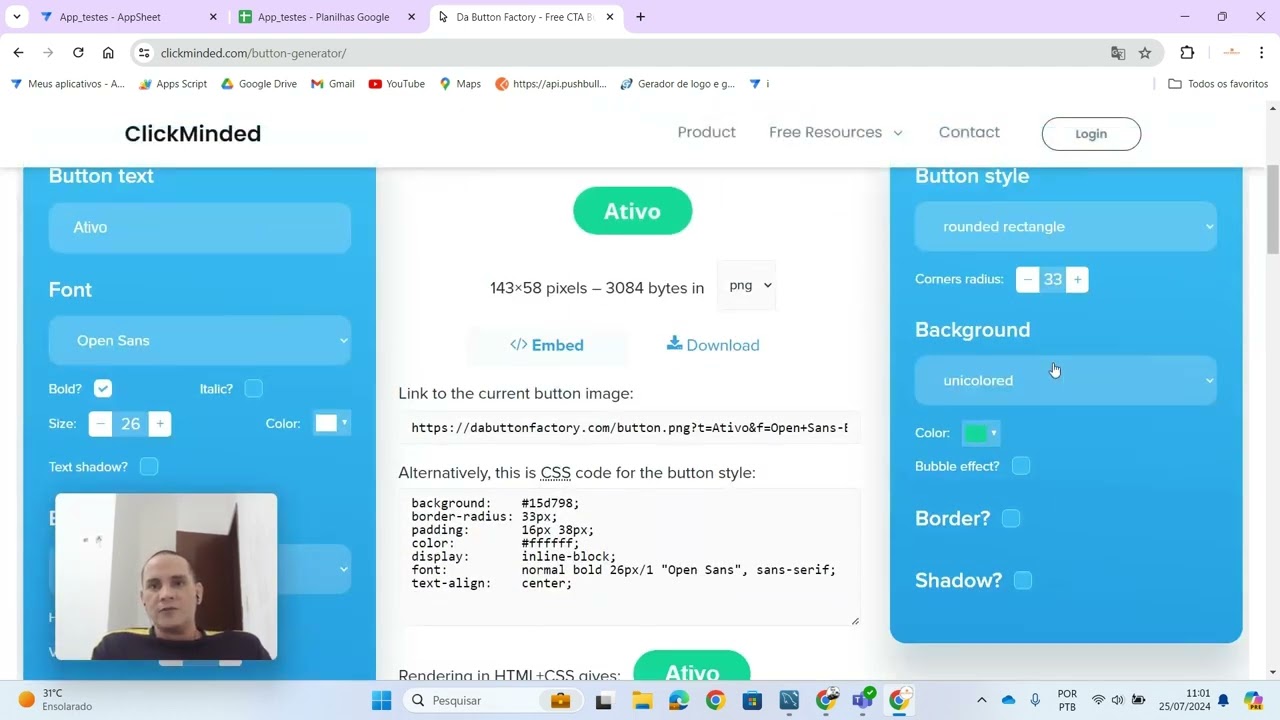This screenshot has height=720, width=1280.
Task: Click the Login button
Action: [1091, 134]
